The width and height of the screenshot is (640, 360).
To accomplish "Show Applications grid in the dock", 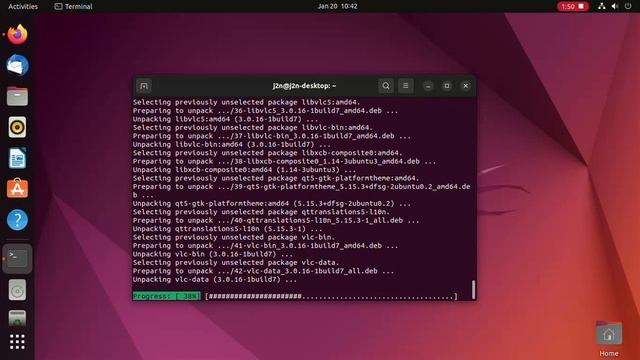I will [x=17, y=342].
